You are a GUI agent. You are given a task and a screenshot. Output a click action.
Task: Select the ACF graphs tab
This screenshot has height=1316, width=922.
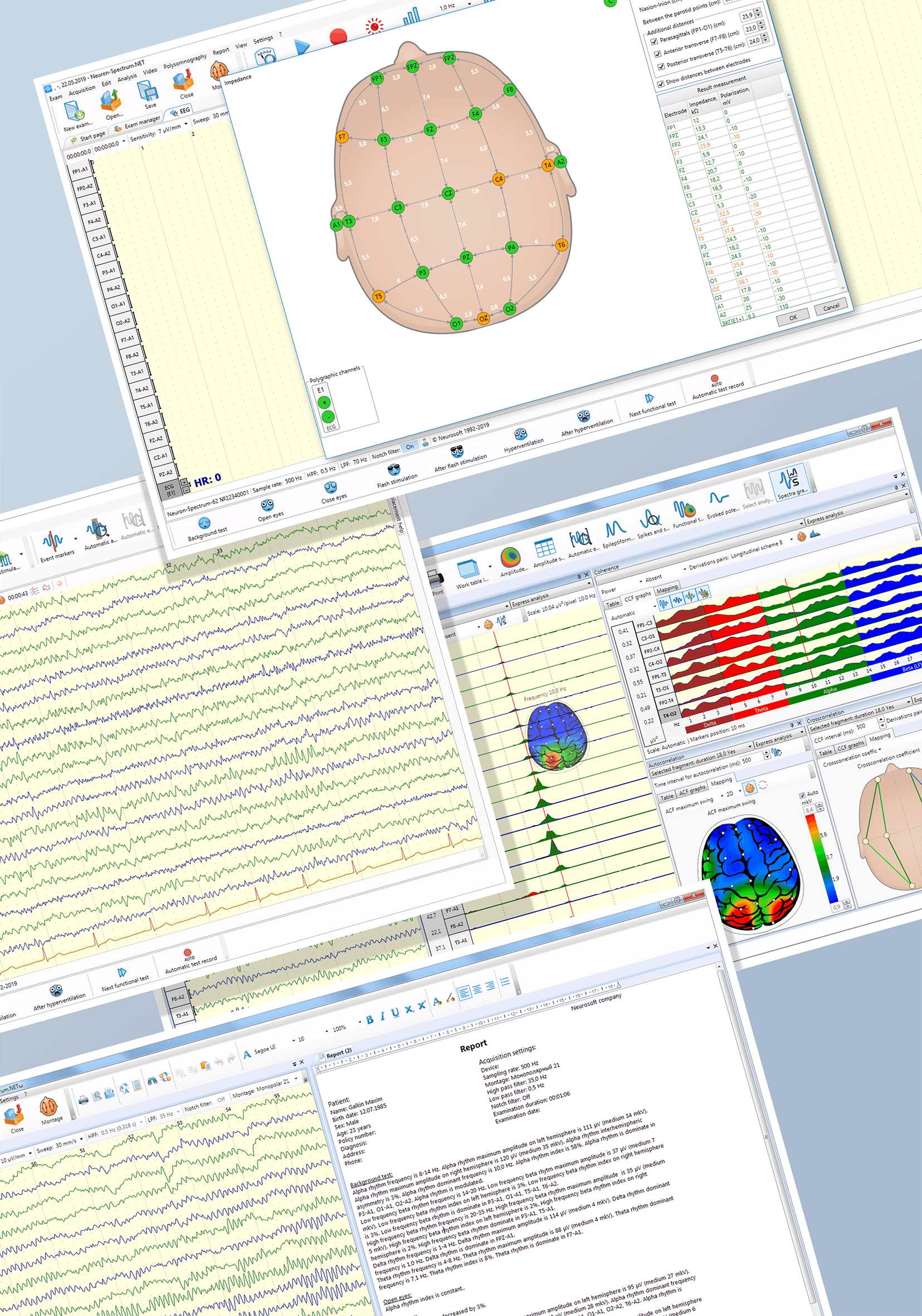(x=693, y=791)
